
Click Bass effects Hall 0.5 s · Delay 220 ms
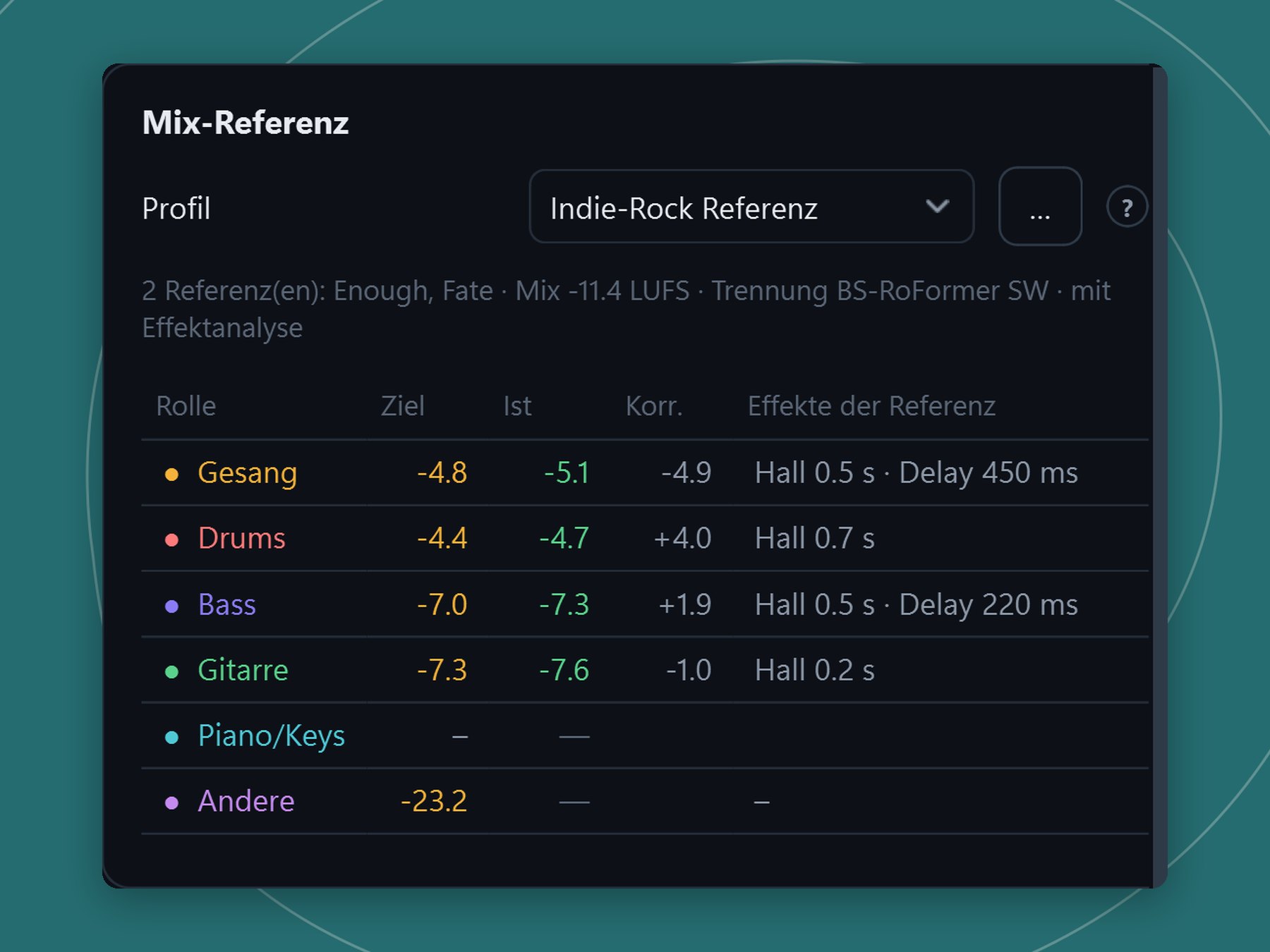(x=916, y=604)
